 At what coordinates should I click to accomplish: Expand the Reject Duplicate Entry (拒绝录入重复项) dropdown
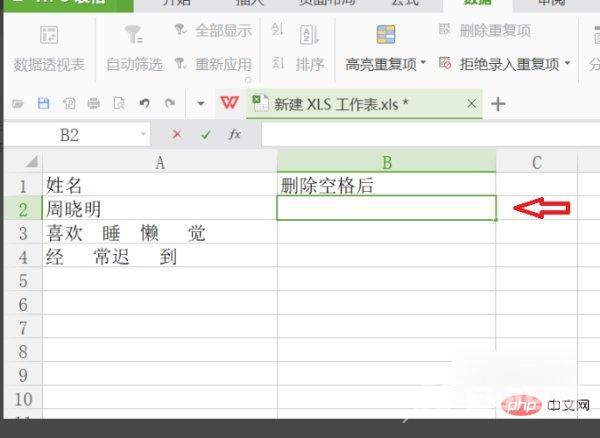[567, 64]
